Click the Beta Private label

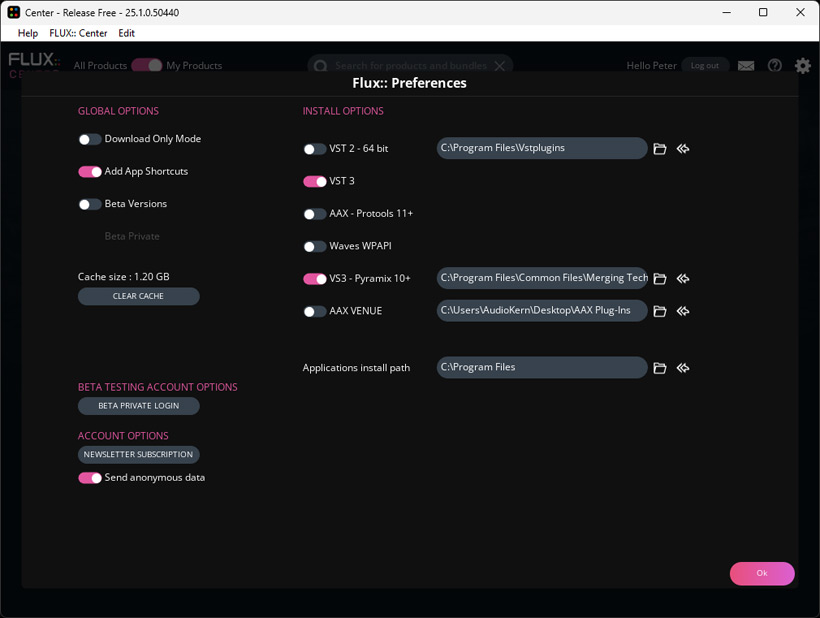132,236
